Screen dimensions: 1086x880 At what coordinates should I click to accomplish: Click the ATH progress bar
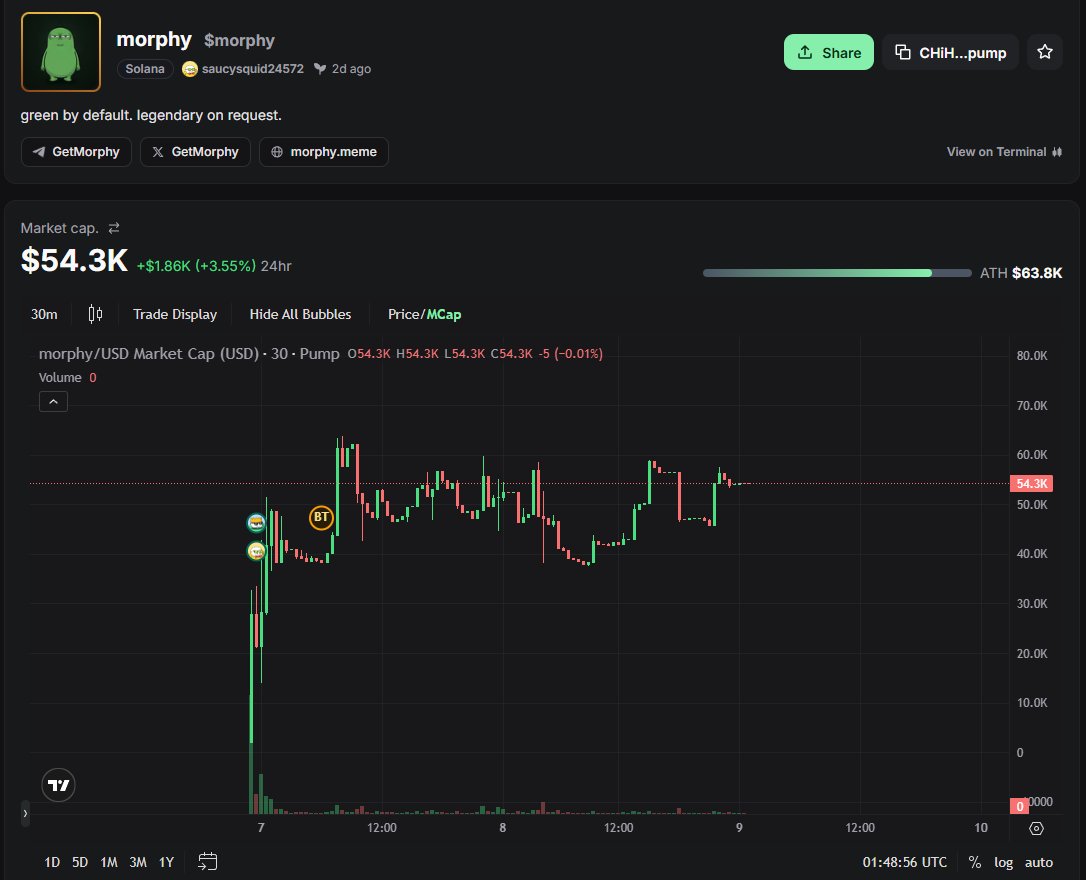click(x=837, y=273)
